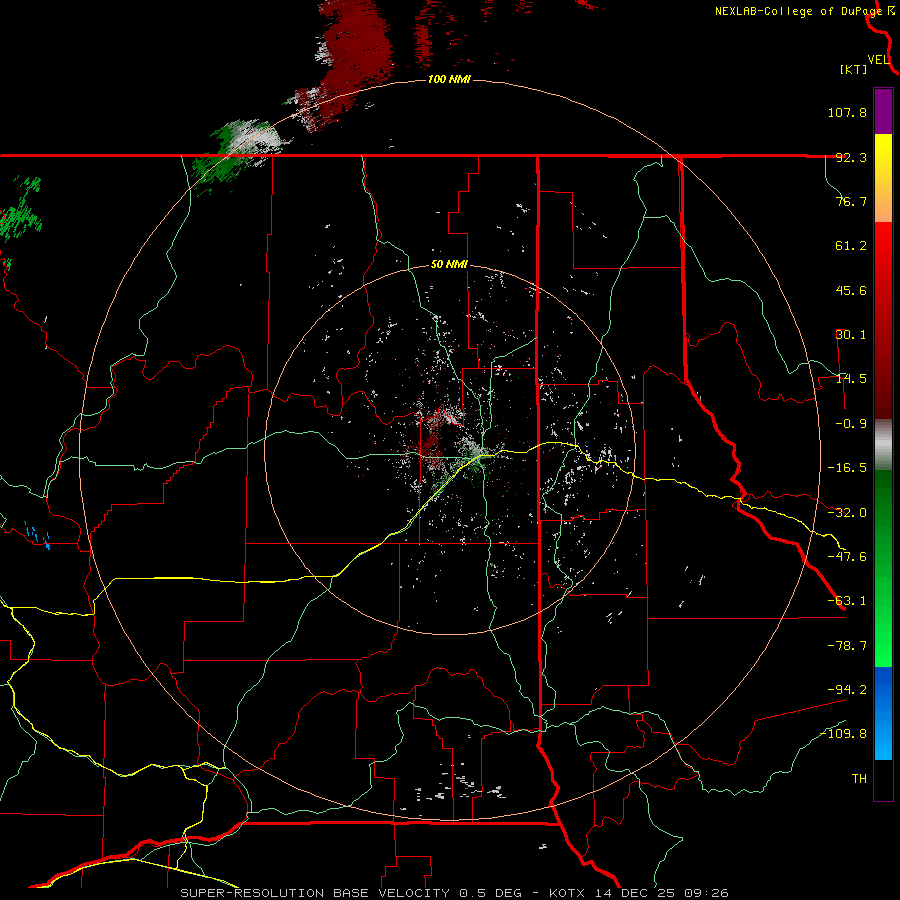Select the 61.2 scale value
Viewport: 900px width, 900px height.
click(x=851, y=246)
